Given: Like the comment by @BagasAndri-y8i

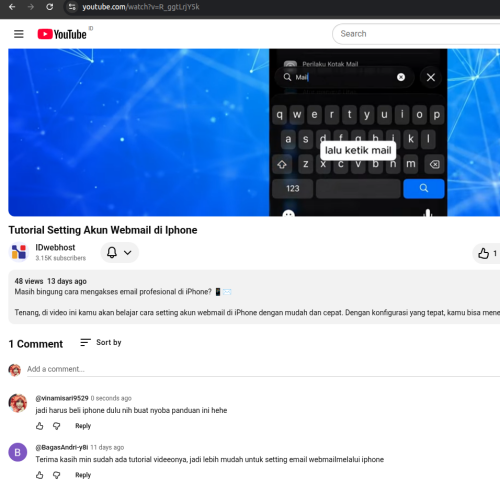Looking at the screenshot, I should pos(40,475).
